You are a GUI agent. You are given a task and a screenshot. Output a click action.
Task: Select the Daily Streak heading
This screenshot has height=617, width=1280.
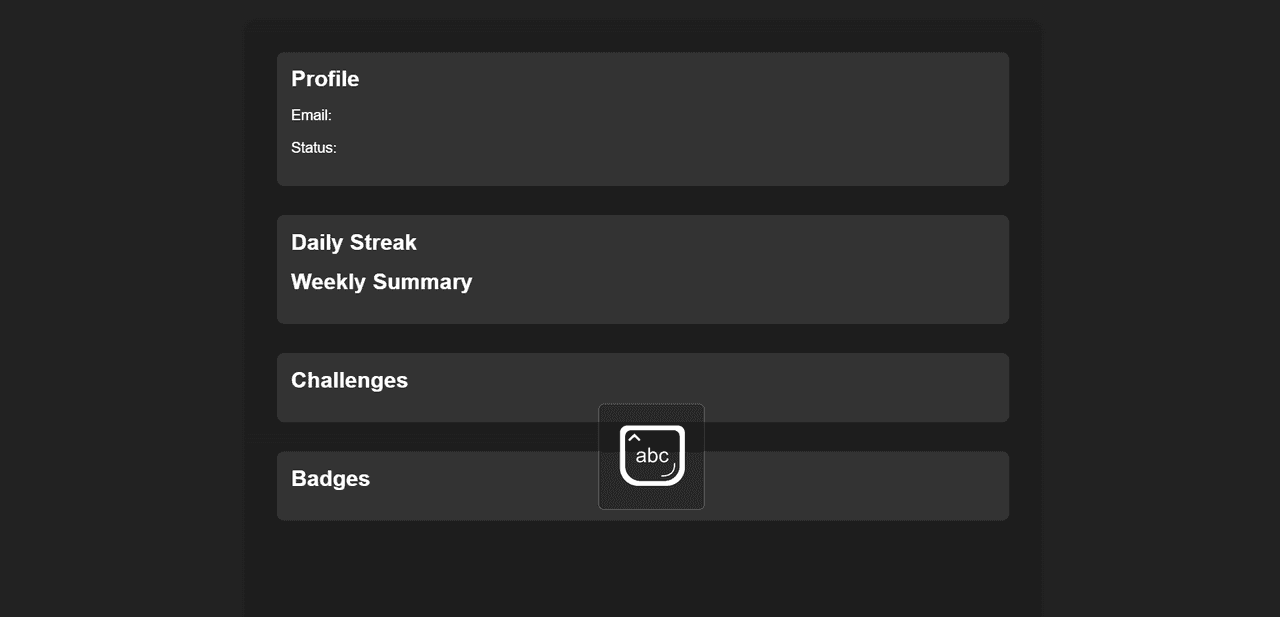point(354,243)
